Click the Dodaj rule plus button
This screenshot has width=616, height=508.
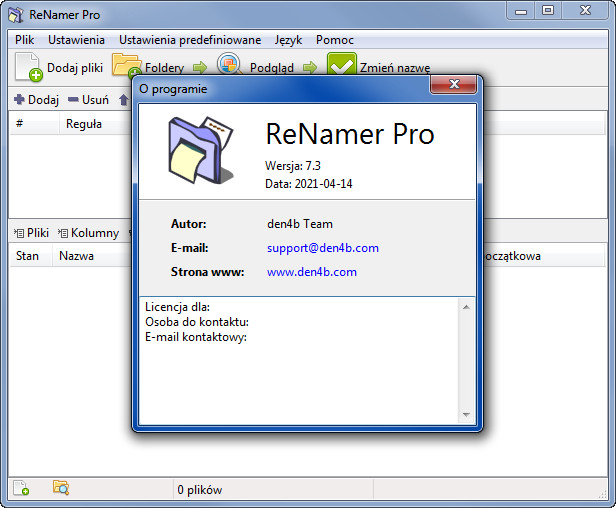coord(36,100)
